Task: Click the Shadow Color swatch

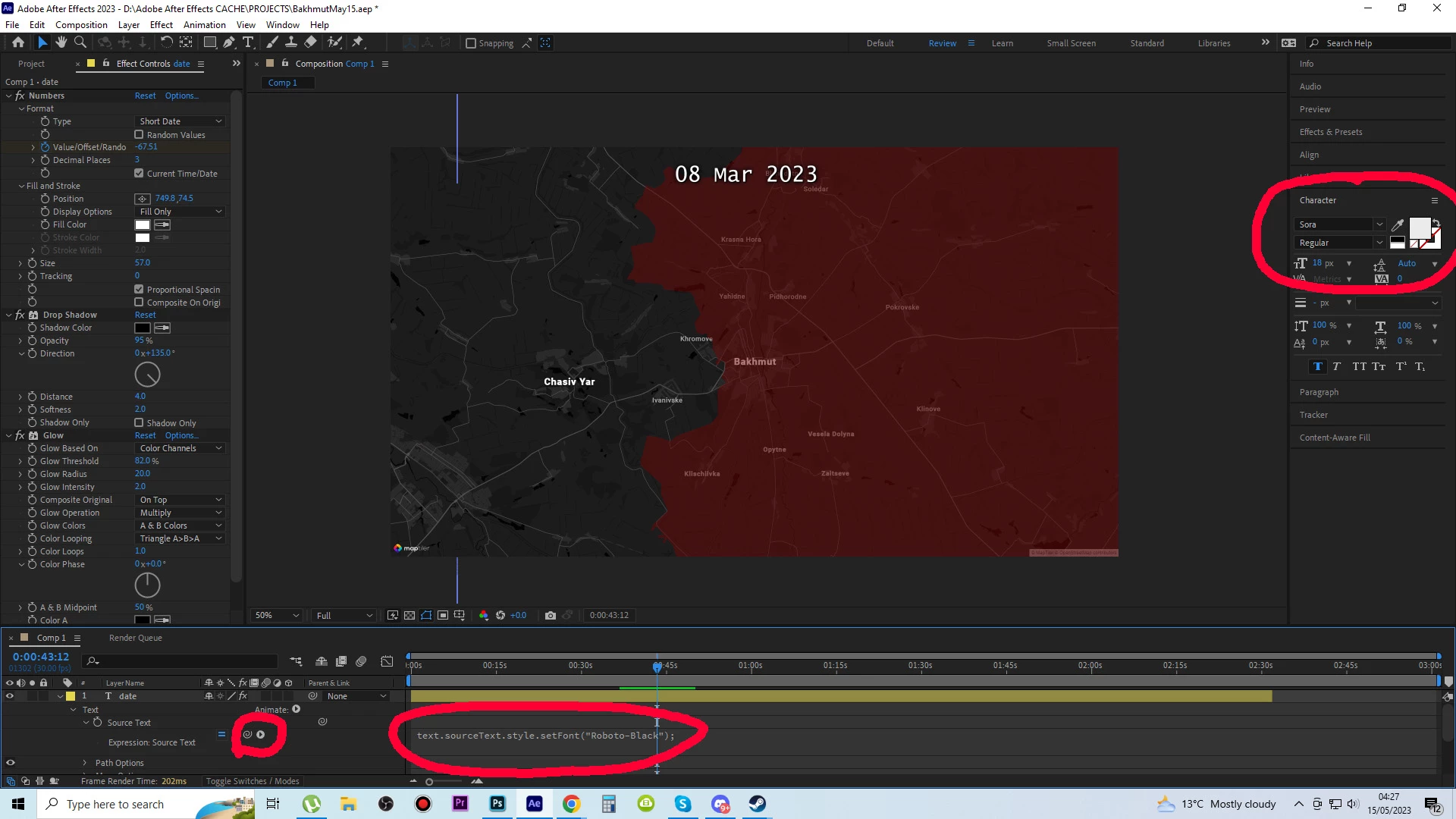Action: click(143, 328)
